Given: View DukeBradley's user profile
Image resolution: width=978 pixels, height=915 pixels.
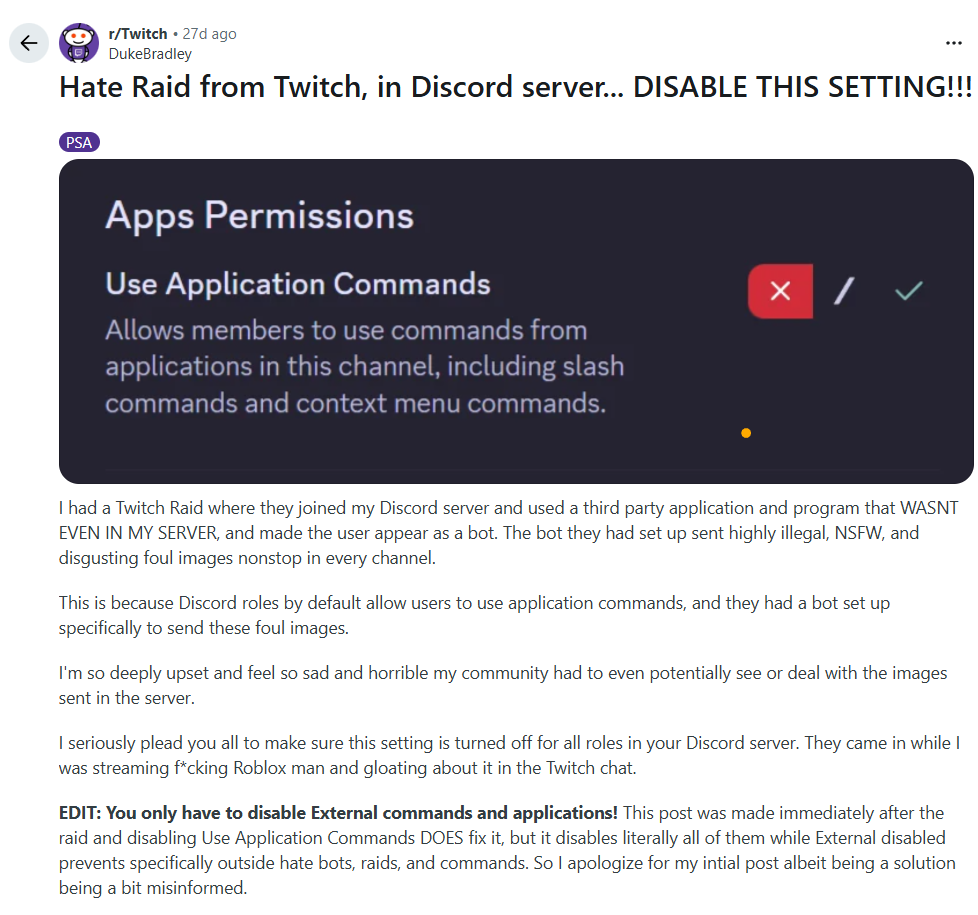Looking at the screenshot, I should (x=150, y=54).
